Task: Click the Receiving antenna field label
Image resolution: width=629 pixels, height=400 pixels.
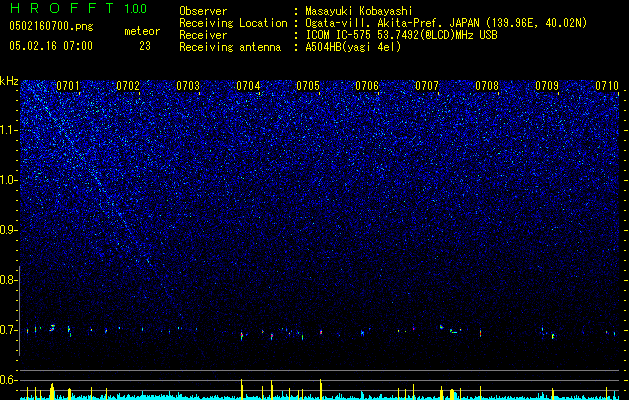Action: (230, 47)
